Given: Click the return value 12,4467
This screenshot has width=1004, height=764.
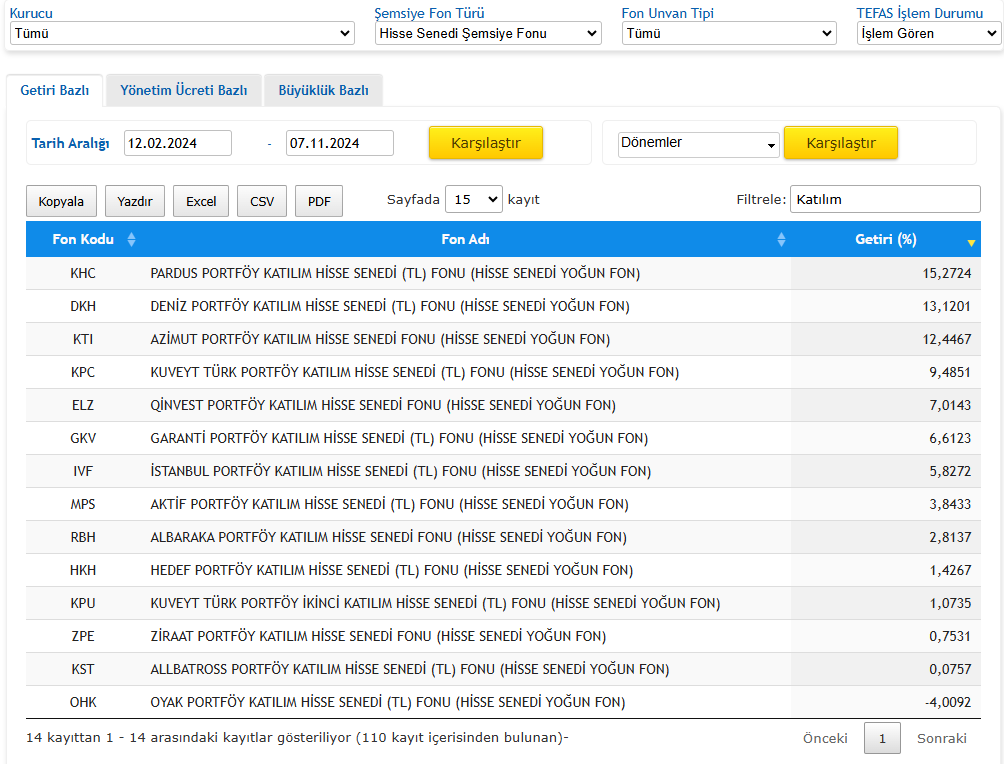Looking at the screenshot, I should (x=946, y=339).
